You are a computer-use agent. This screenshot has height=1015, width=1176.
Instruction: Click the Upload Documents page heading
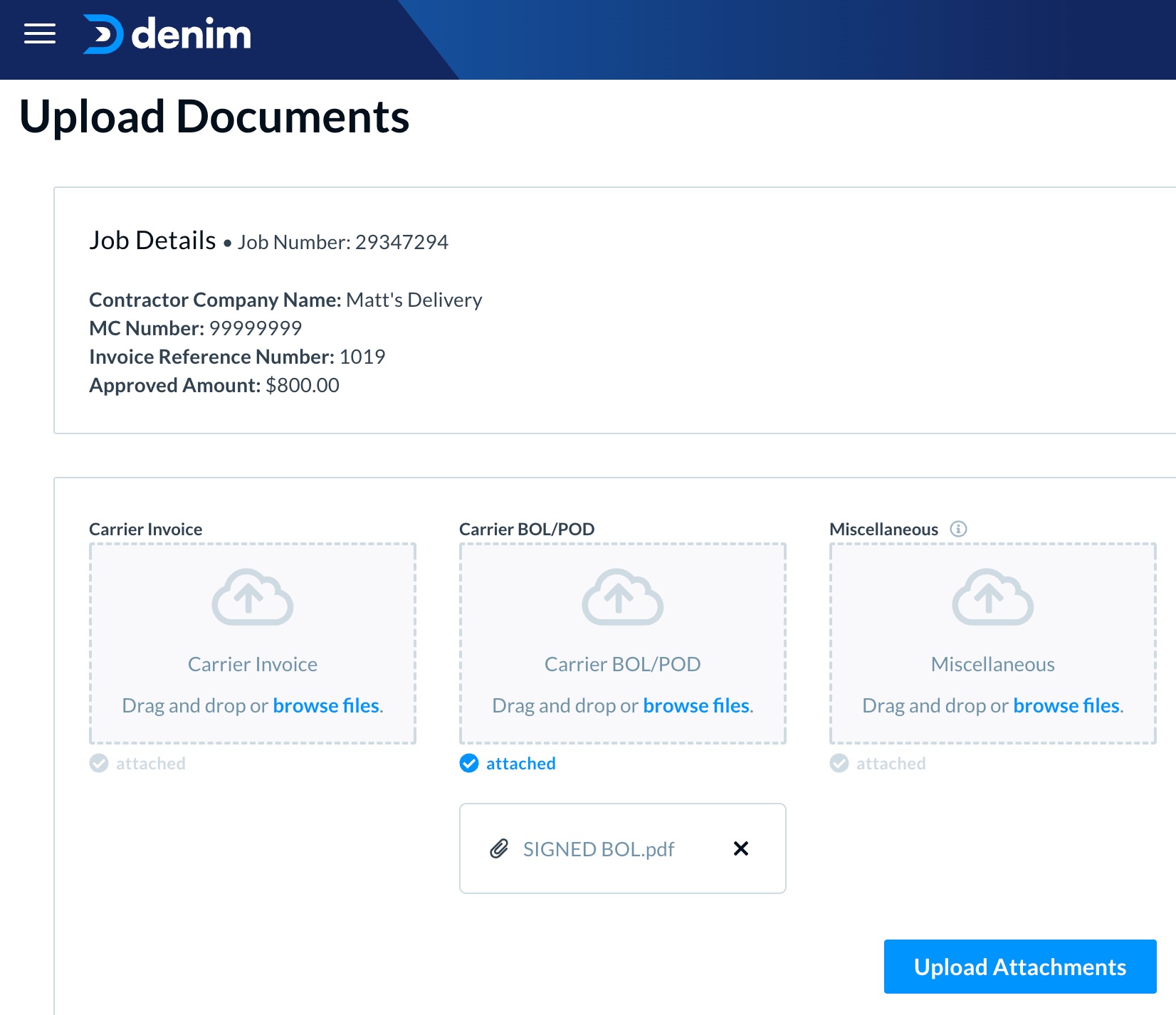pos(214,117)
